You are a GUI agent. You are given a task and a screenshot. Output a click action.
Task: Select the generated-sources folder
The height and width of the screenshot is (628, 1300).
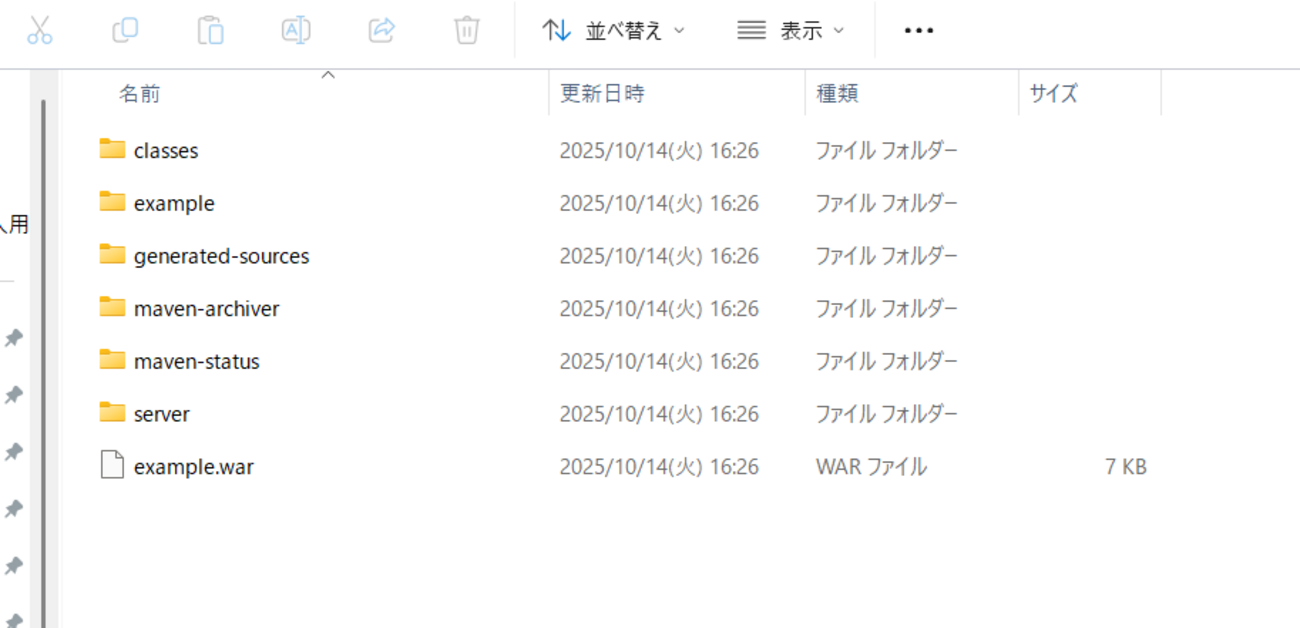point(204,256)
